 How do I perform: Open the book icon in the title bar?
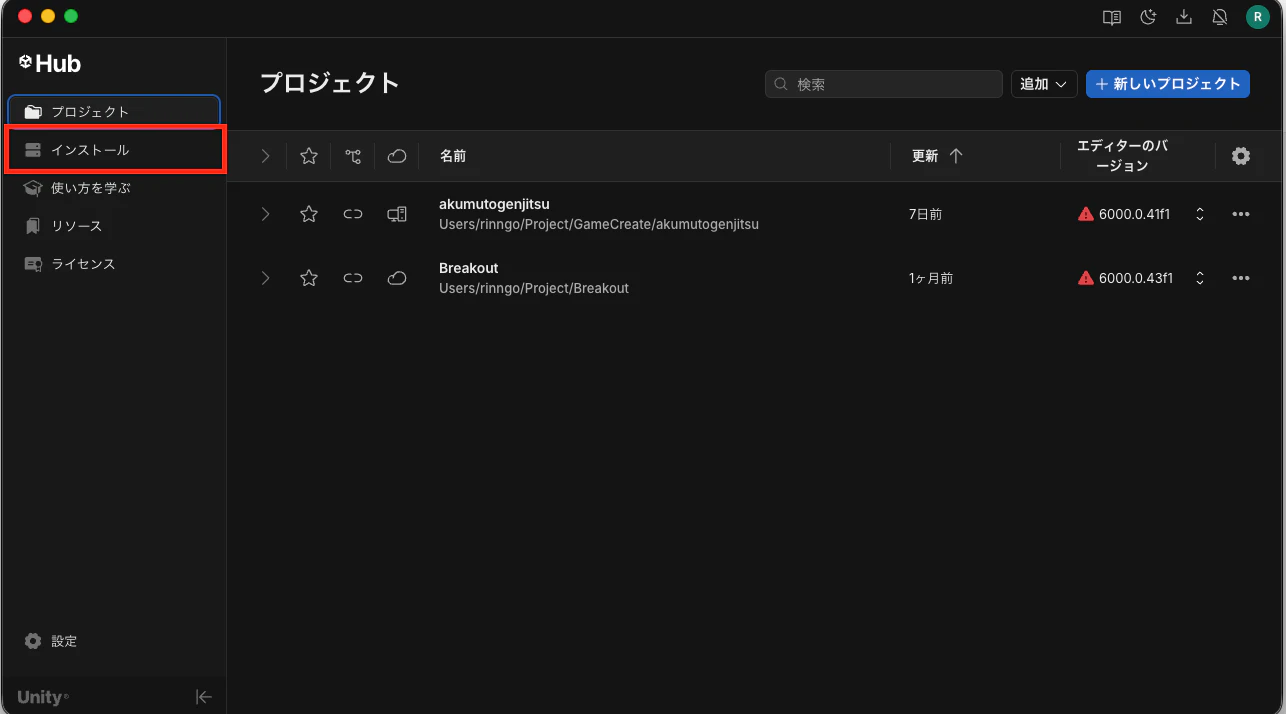[1111, 17]
